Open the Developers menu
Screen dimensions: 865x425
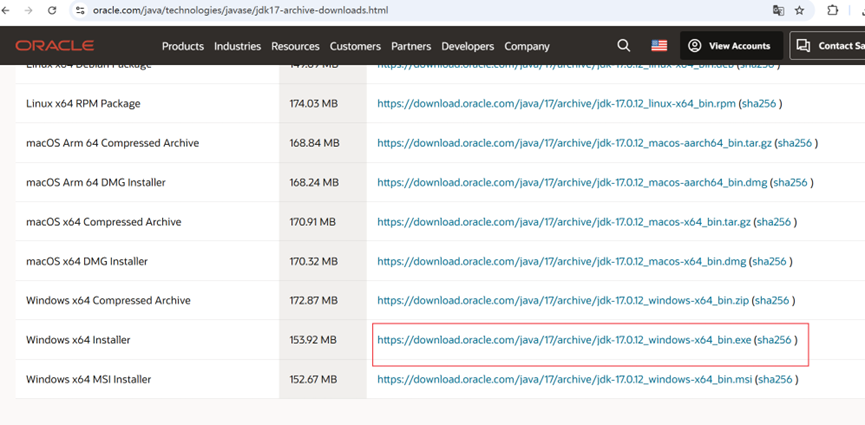pos(468,46)
